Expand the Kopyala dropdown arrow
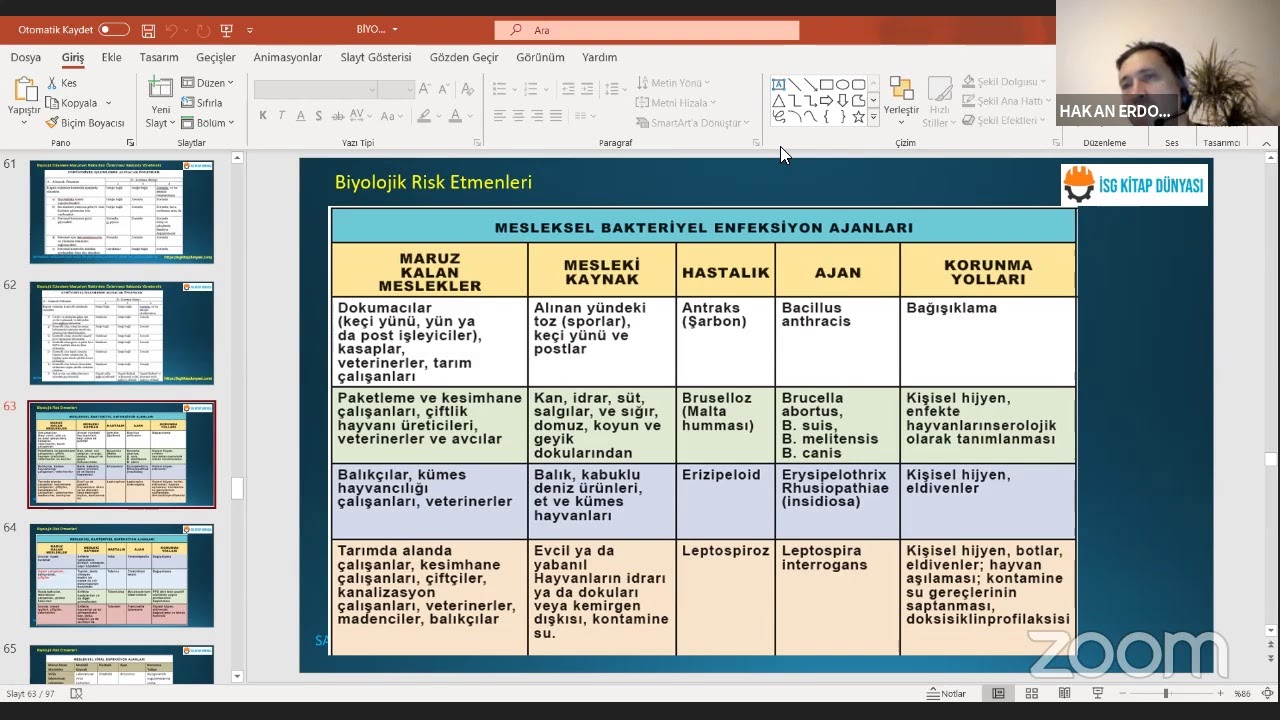This screenshot has width=1280, height=720. 108,103
